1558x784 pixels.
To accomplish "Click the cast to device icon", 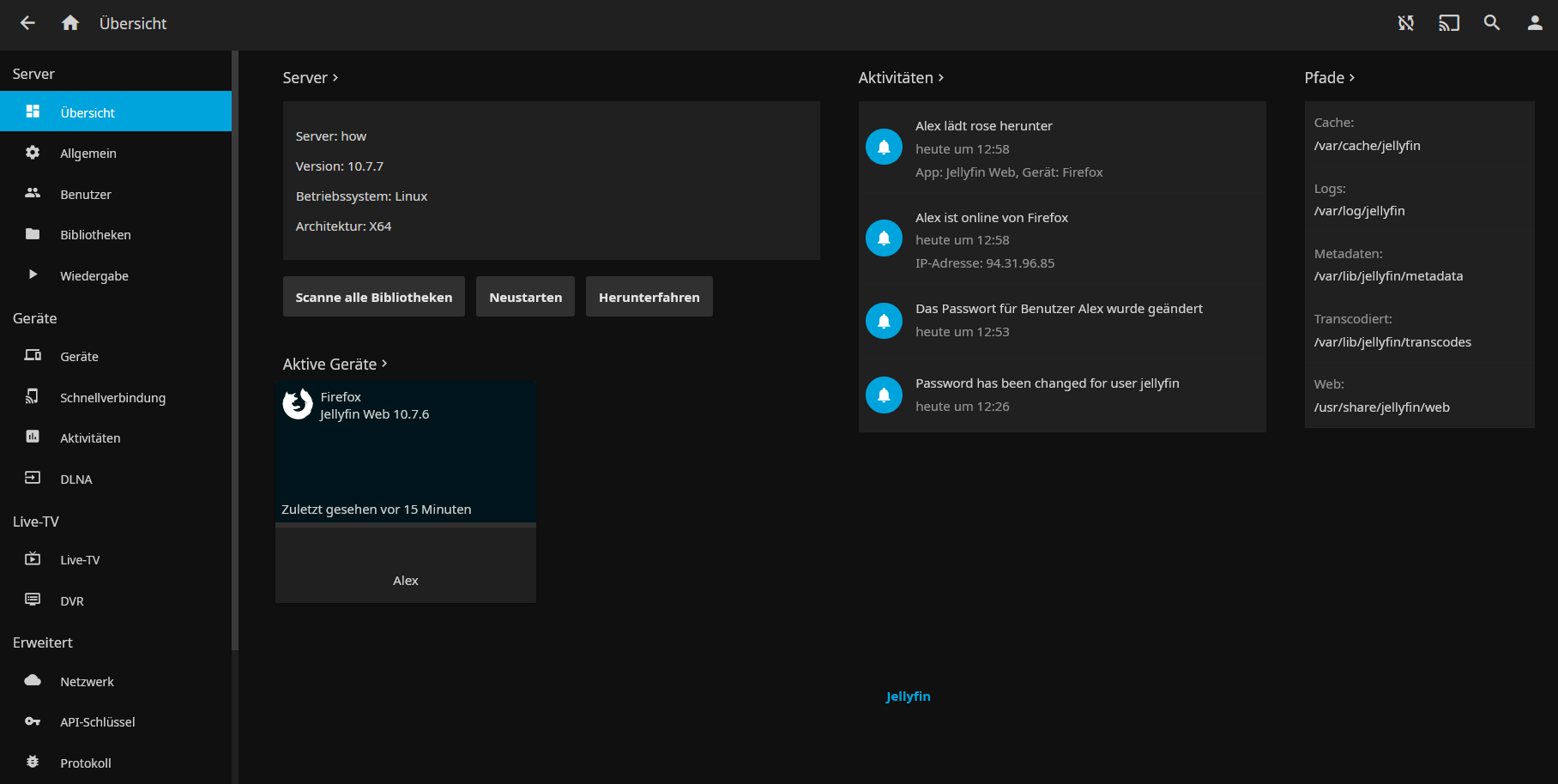I will point(1448,23).
